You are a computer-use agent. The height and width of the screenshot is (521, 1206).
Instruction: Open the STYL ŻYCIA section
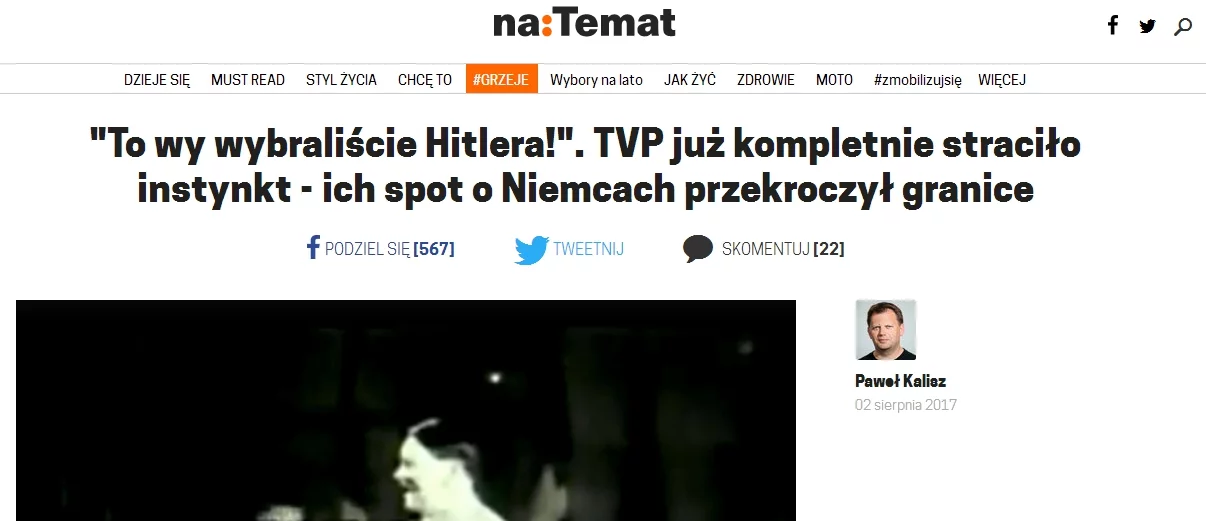pyautogui.click(x=341, y=80)
